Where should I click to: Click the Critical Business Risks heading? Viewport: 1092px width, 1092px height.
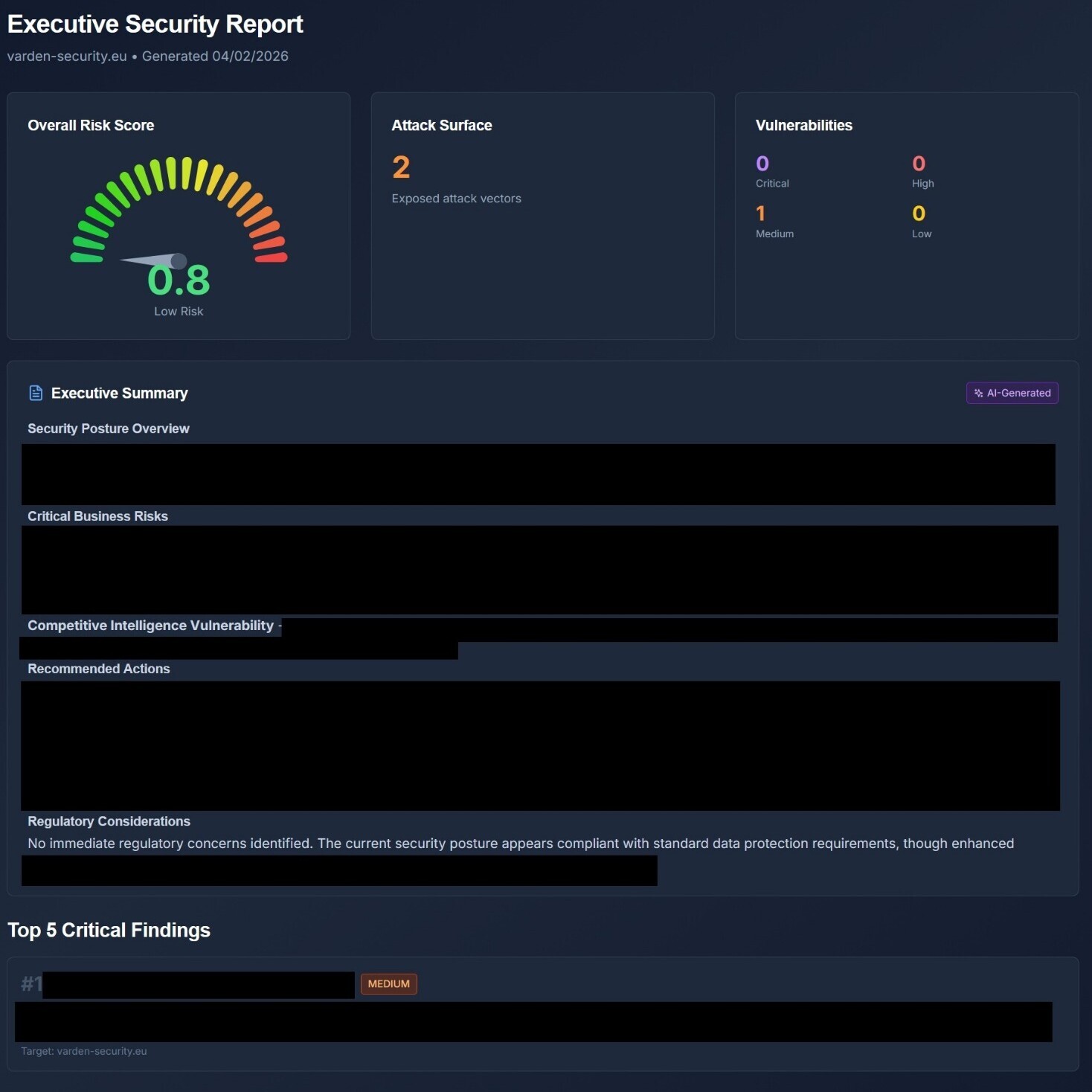point(97,516)
